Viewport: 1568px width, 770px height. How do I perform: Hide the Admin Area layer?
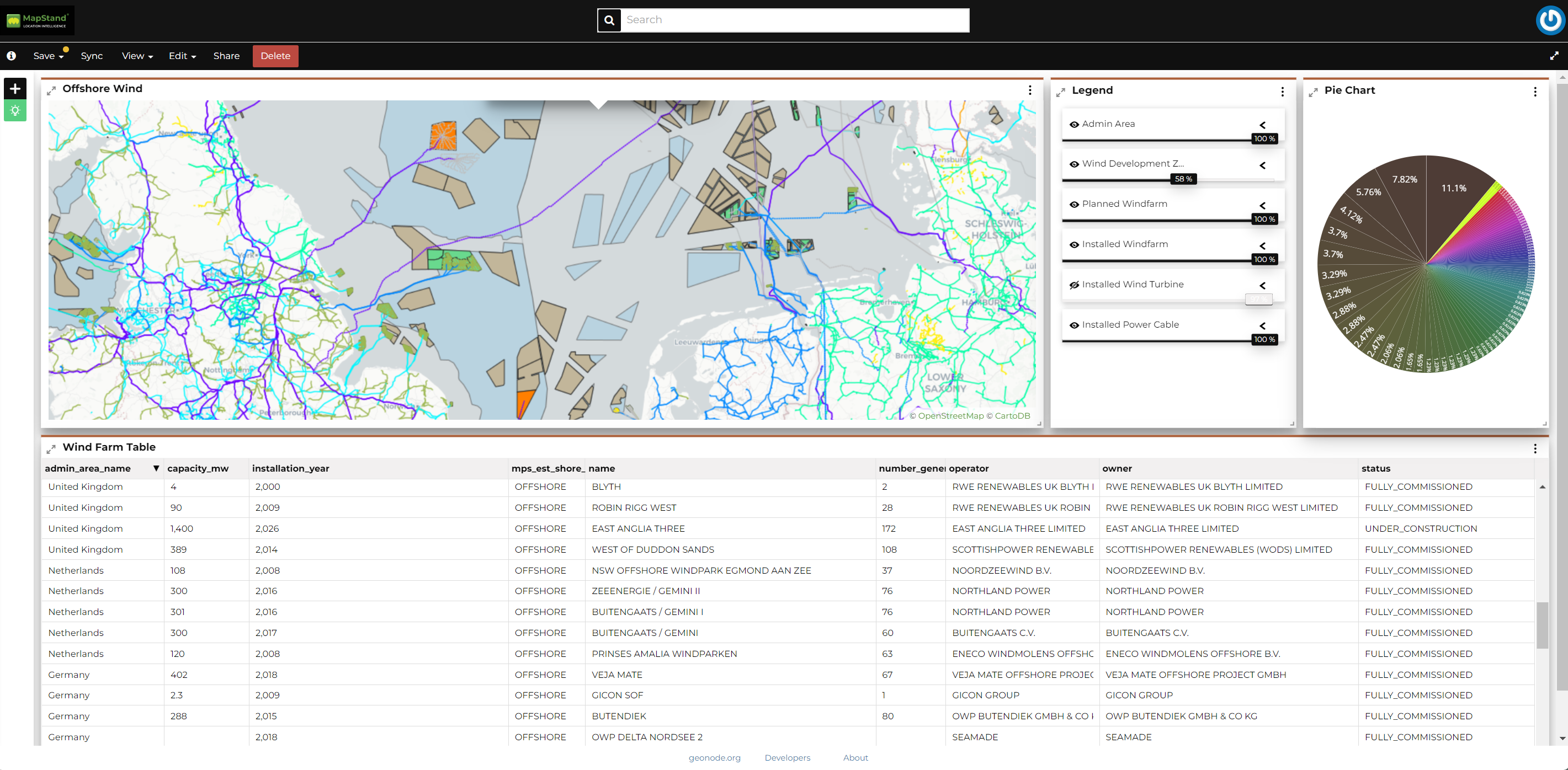pos(1075,125)
